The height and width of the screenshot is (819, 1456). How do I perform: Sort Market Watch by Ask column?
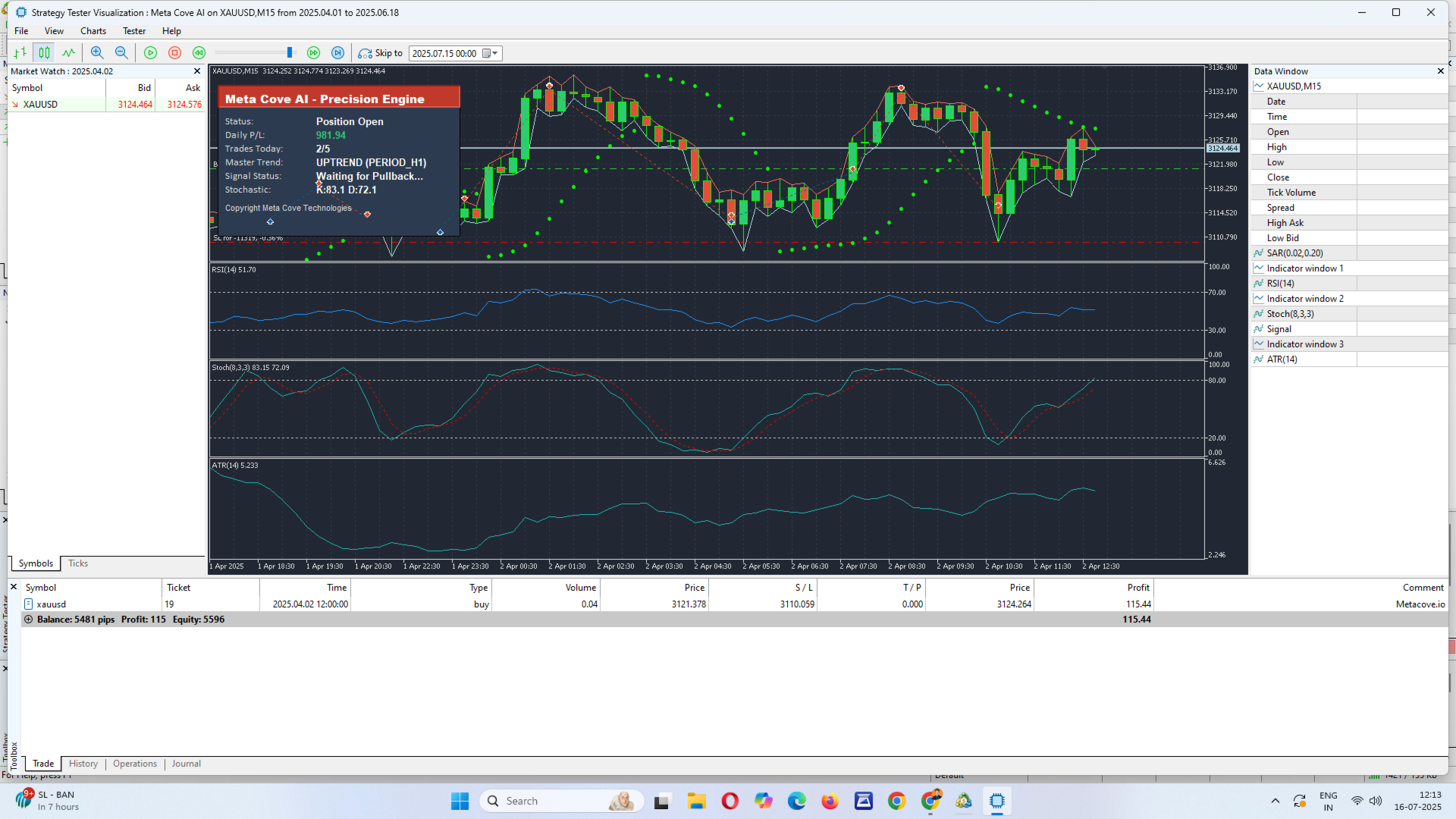coord(180,88)
